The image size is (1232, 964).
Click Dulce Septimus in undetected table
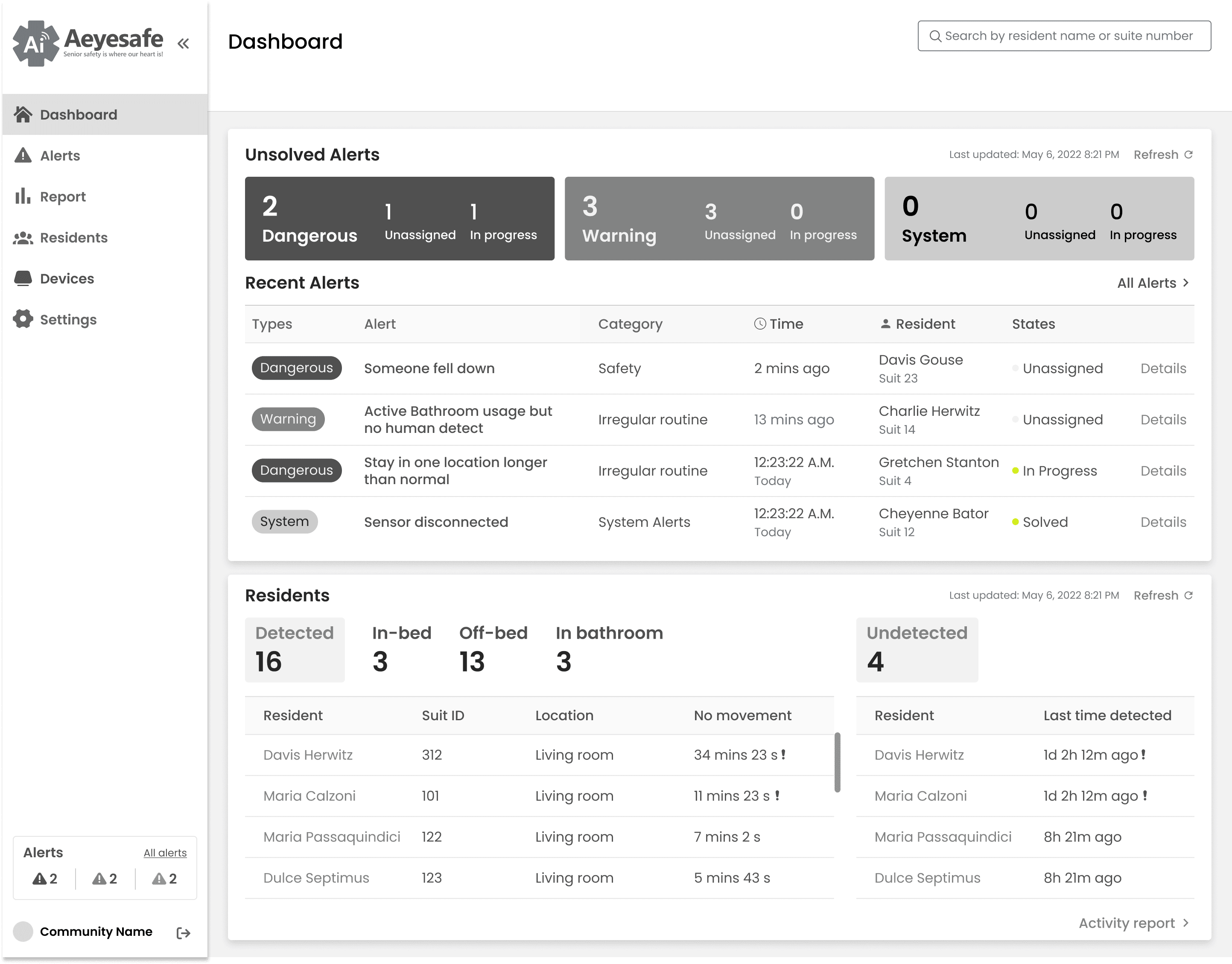point(927,878)
